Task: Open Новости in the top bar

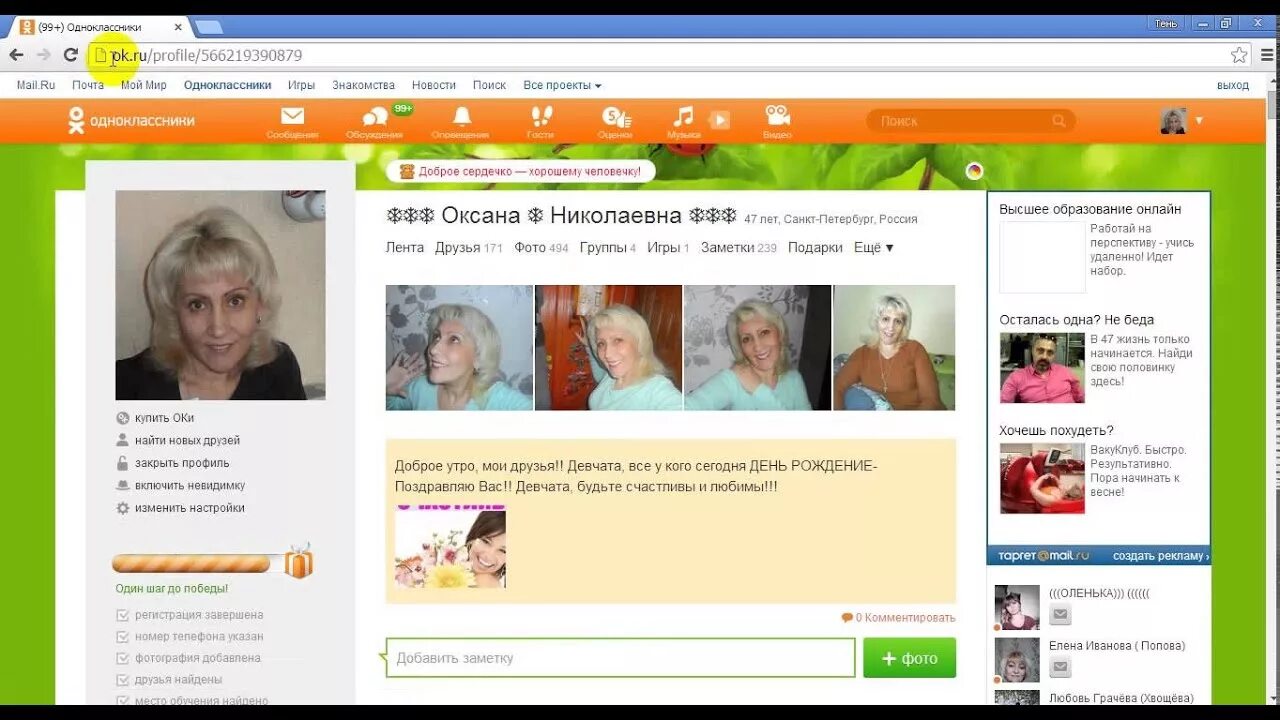Action: [434, 85]
